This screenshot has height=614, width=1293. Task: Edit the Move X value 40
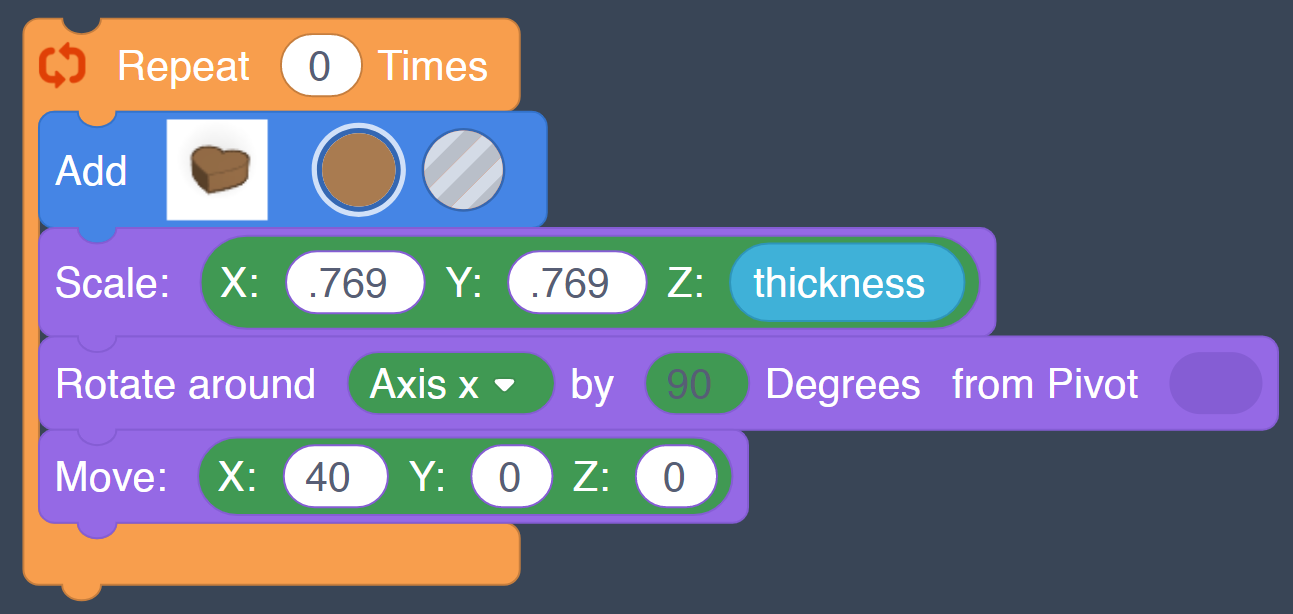click(x=335, y=477)
